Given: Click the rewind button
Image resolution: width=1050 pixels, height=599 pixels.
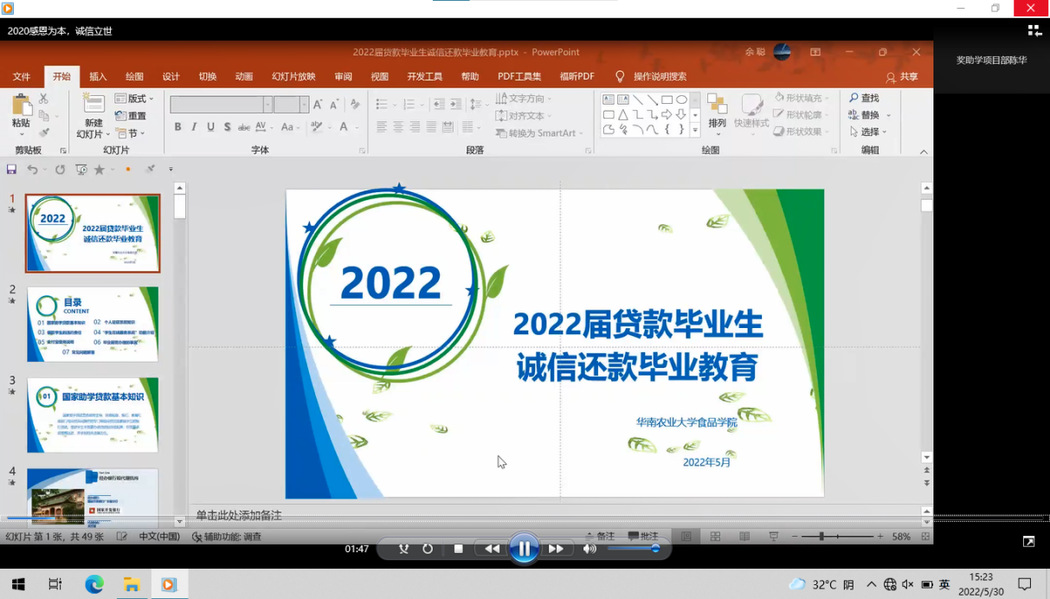Looking at the screenshot, I should pyautogui.click(x=492, y=549).
